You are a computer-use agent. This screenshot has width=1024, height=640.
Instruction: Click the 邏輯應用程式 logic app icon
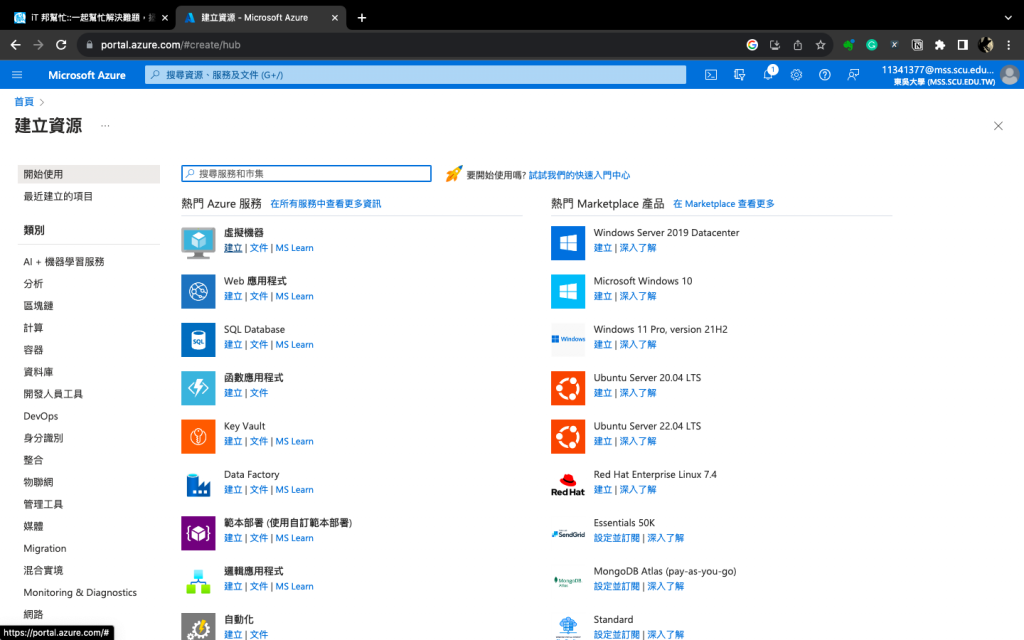tap(199, 581)
